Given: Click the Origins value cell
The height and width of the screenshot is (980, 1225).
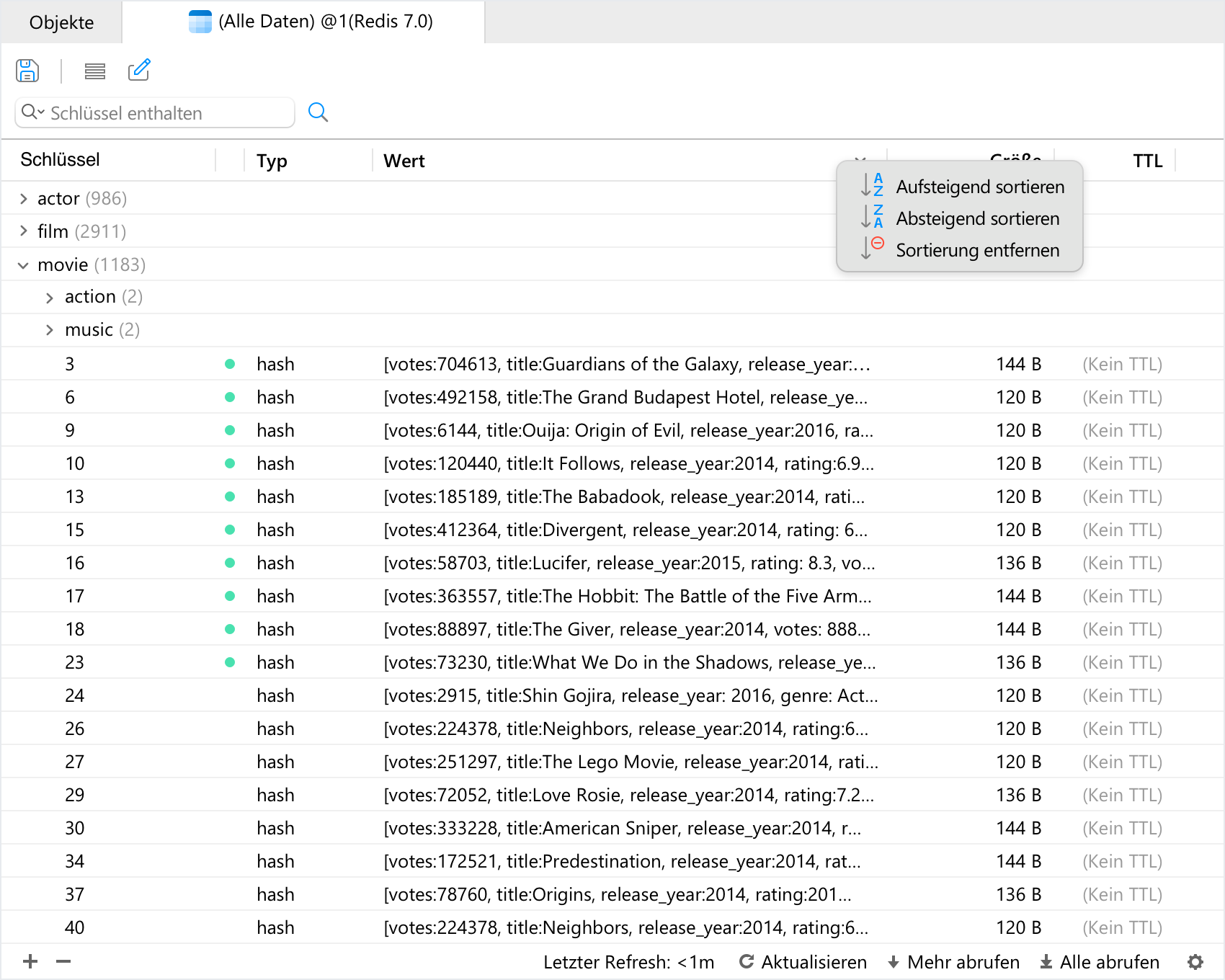Looking at the screenshot, I should [x=618, y=894].
